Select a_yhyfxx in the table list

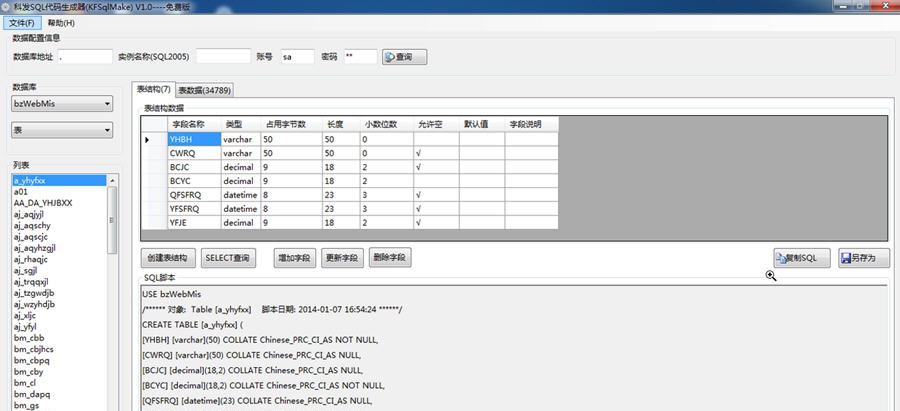59,180
